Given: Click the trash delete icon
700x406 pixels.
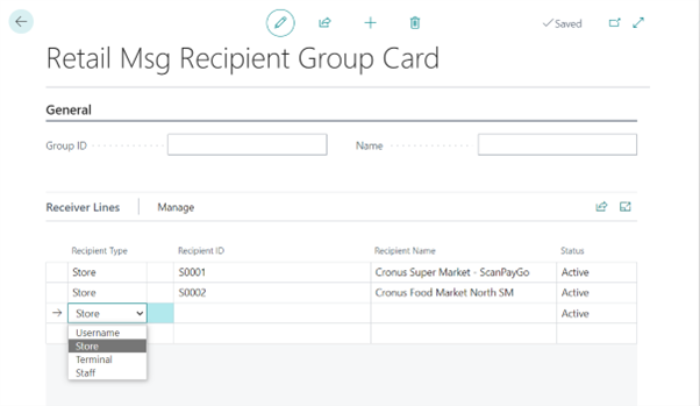Looking at the screenshot, I should 415,22.
